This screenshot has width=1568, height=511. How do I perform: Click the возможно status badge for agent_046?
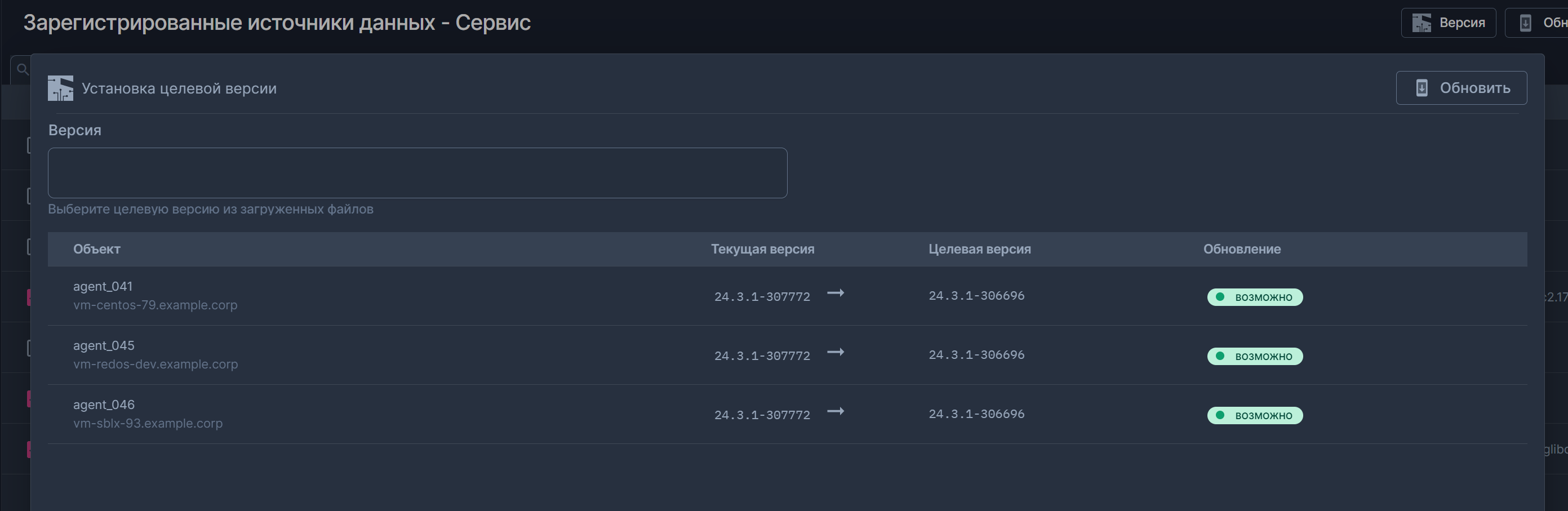click(x=1255, y=415)
